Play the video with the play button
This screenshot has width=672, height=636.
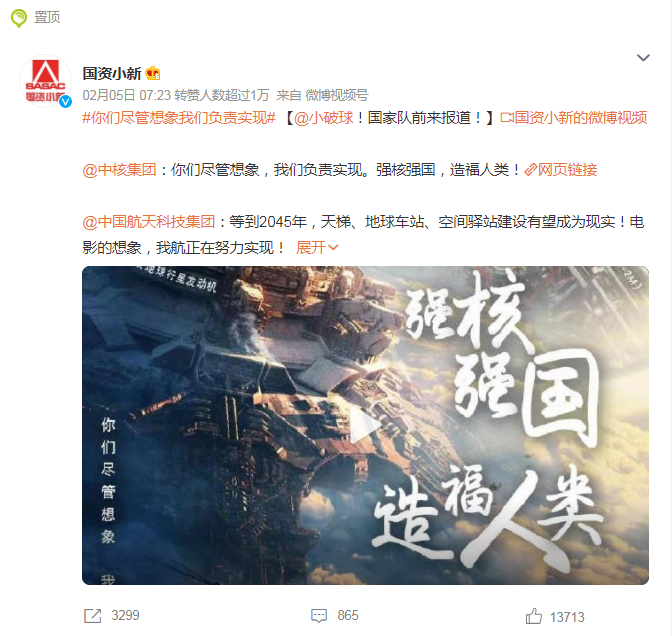pos(365,425)
